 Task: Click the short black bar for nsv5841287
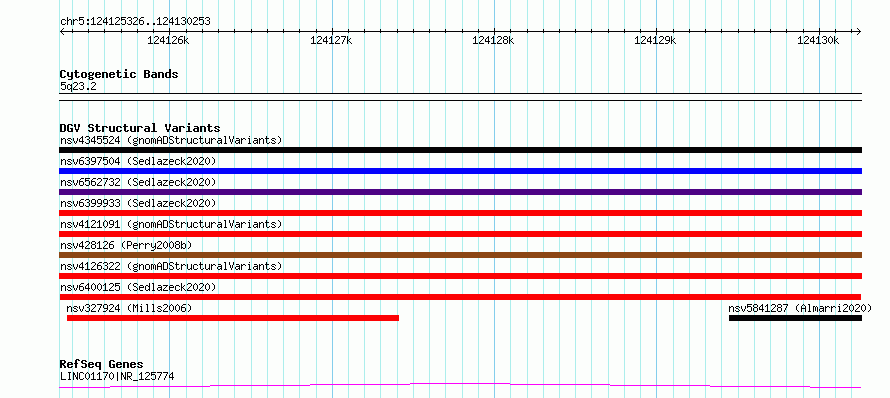pos(795,318)
